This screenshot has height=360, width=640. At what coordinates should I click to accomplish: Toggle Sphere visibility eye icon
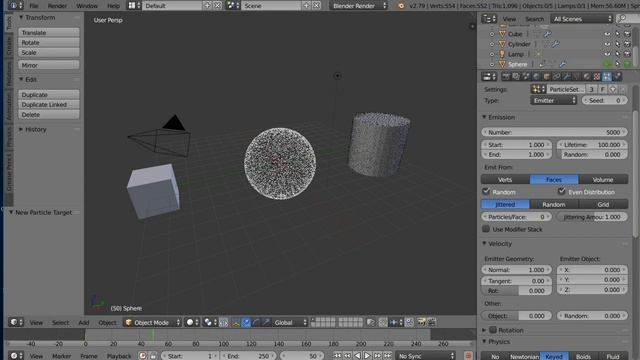pyautogui.click(x=607, y=64)
